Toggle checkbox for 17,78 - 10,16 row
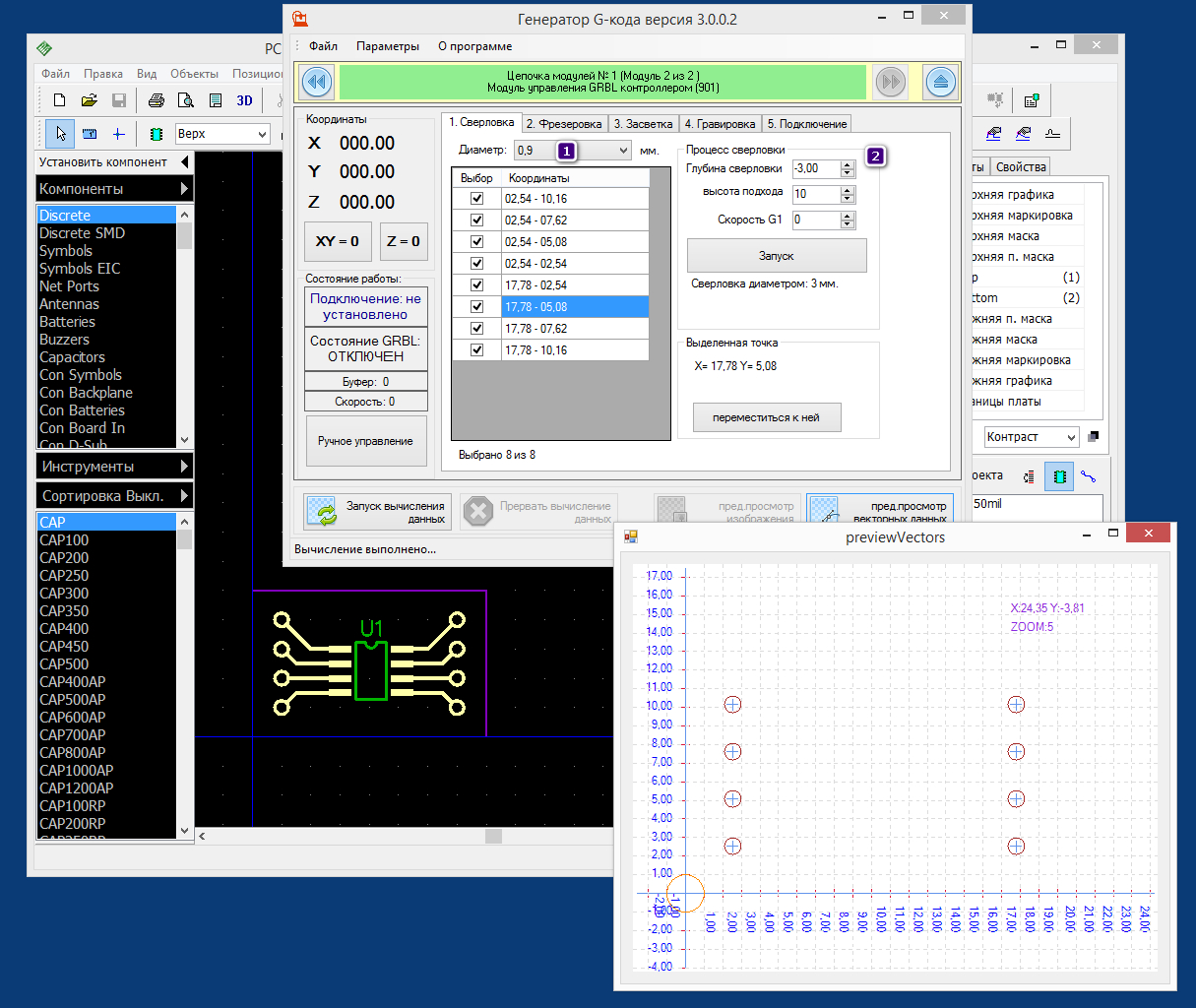 pos(477,350)
